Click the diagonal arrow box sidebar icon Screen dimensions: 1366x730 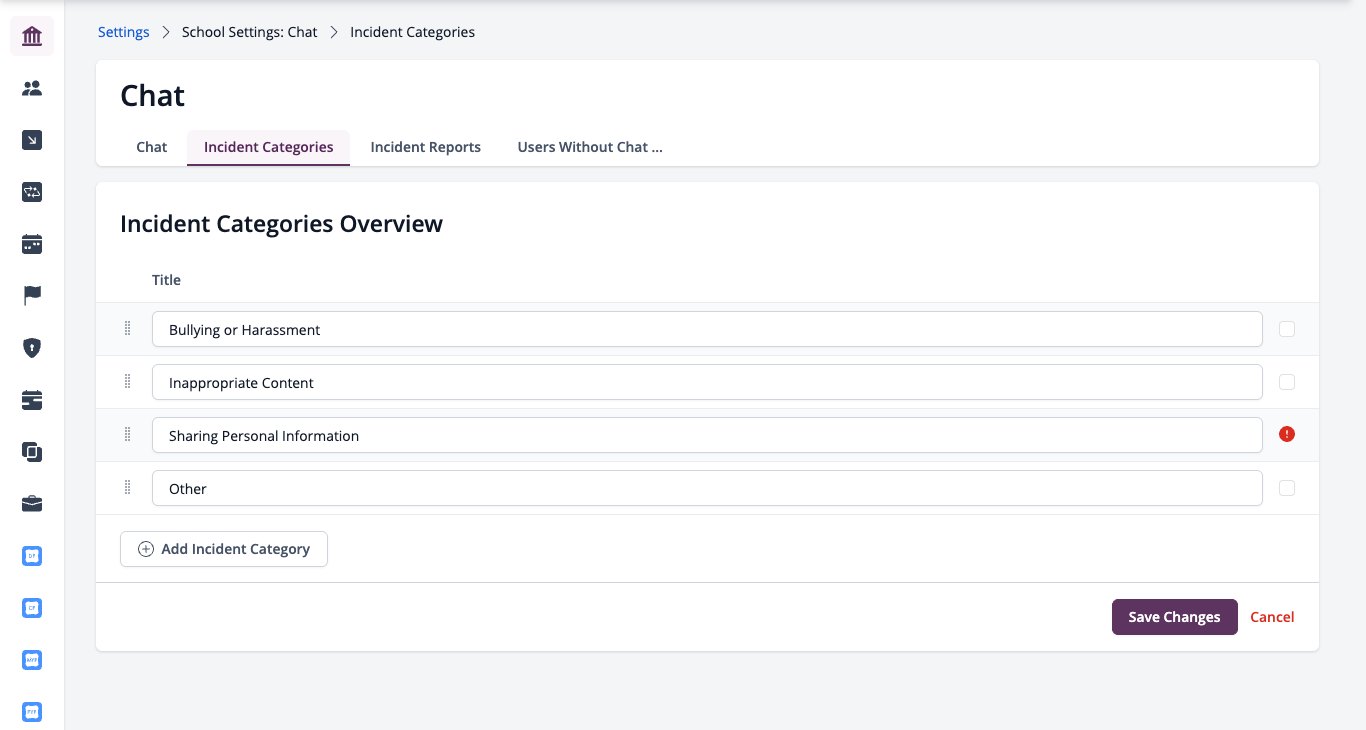tap(32, 140)
